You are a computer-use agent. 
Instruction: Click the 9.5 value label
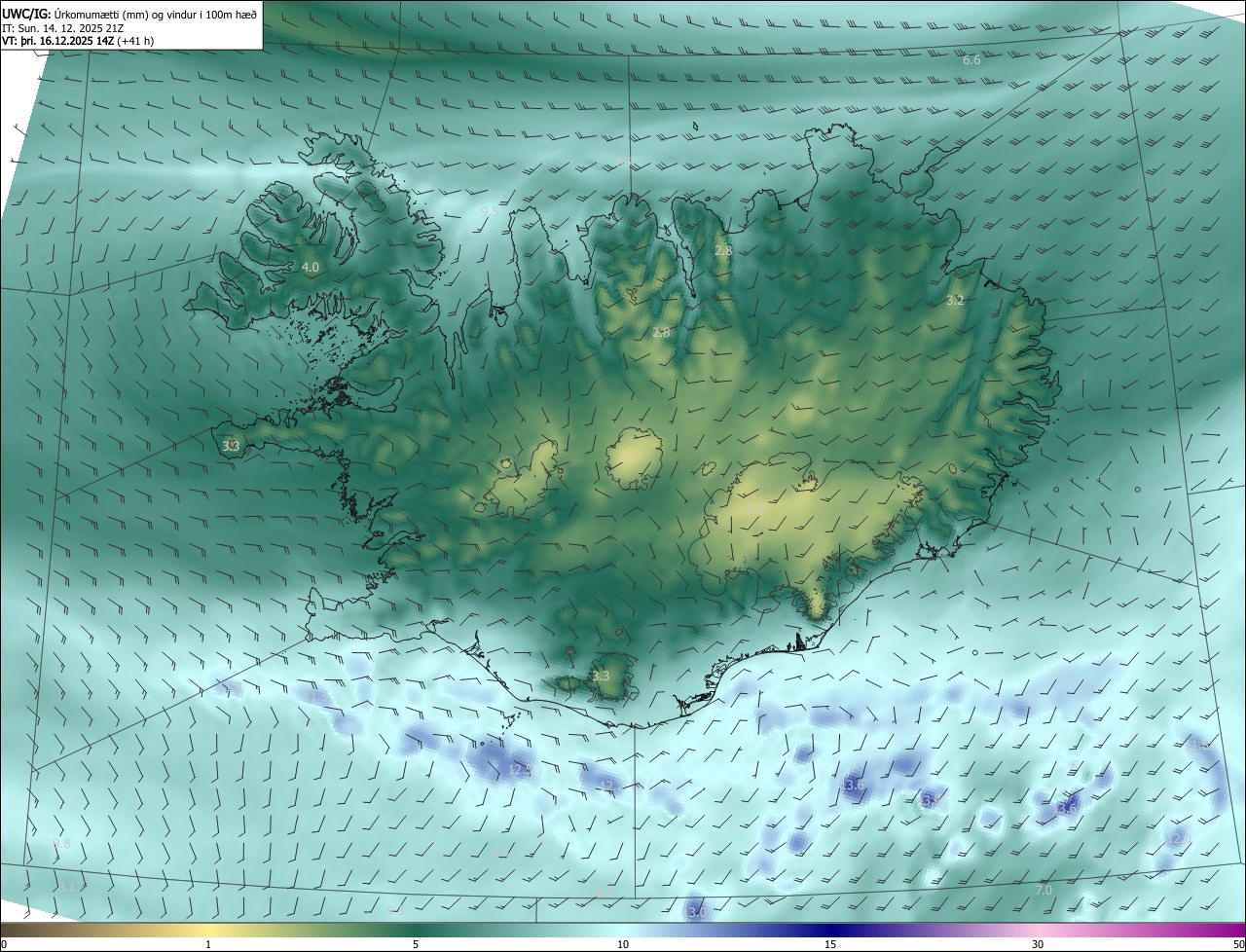(490, 211)
